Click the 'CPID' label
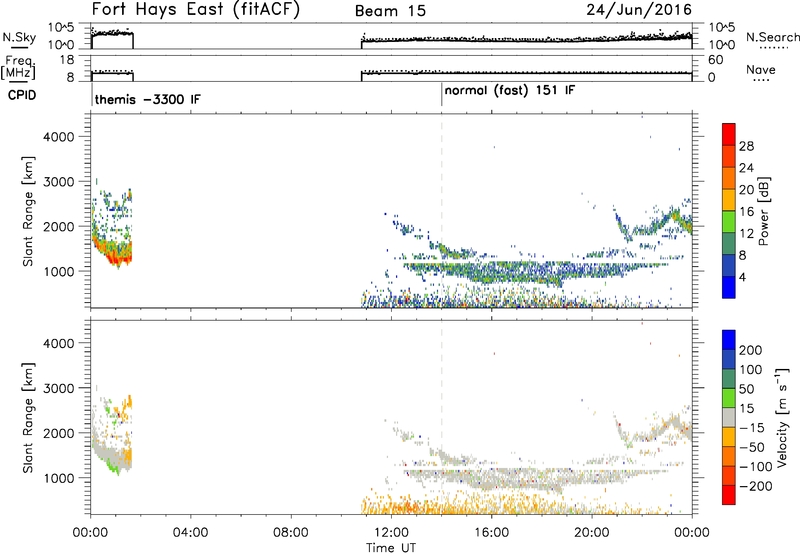Screen dimensions: 800x554 tap(22, 95)
